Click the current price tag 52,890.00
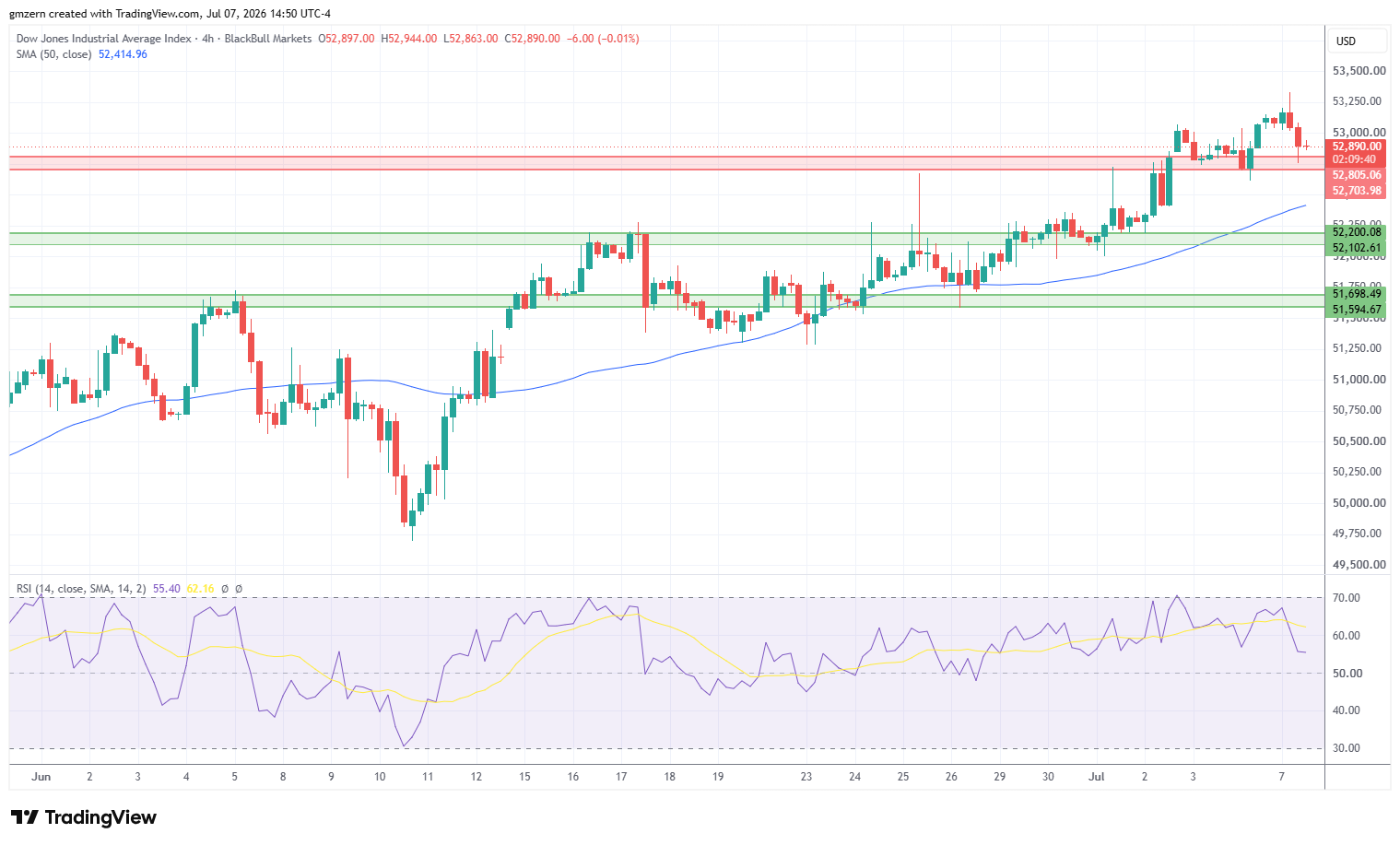1400x845 pixels. (1356, 147)
